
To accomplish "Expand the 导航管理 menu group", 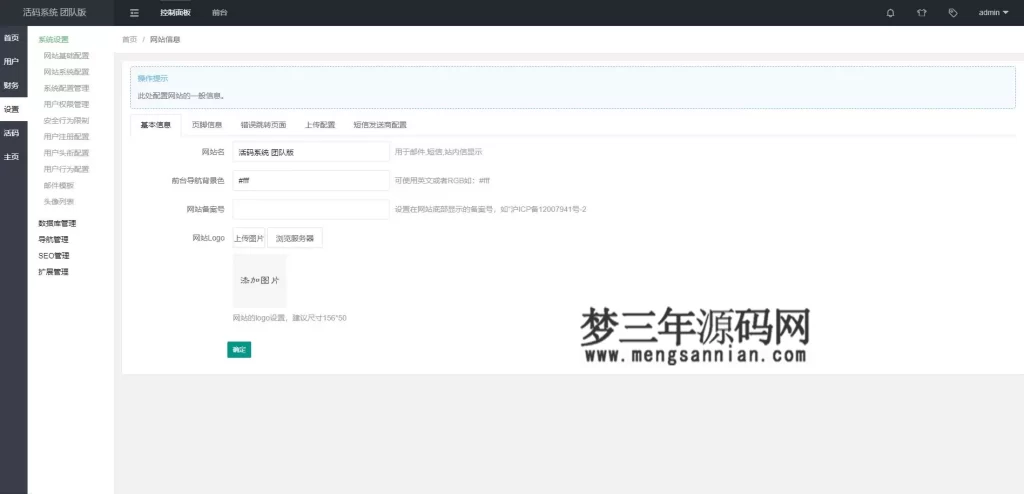I will pos(54,240).
